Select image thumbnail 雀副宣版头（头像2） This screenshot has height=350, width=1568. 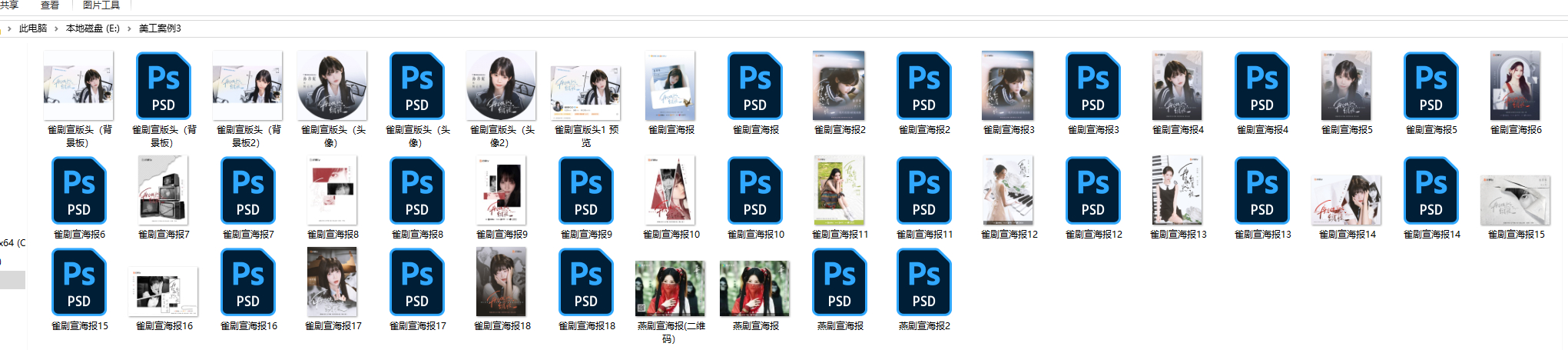[501, 85]
